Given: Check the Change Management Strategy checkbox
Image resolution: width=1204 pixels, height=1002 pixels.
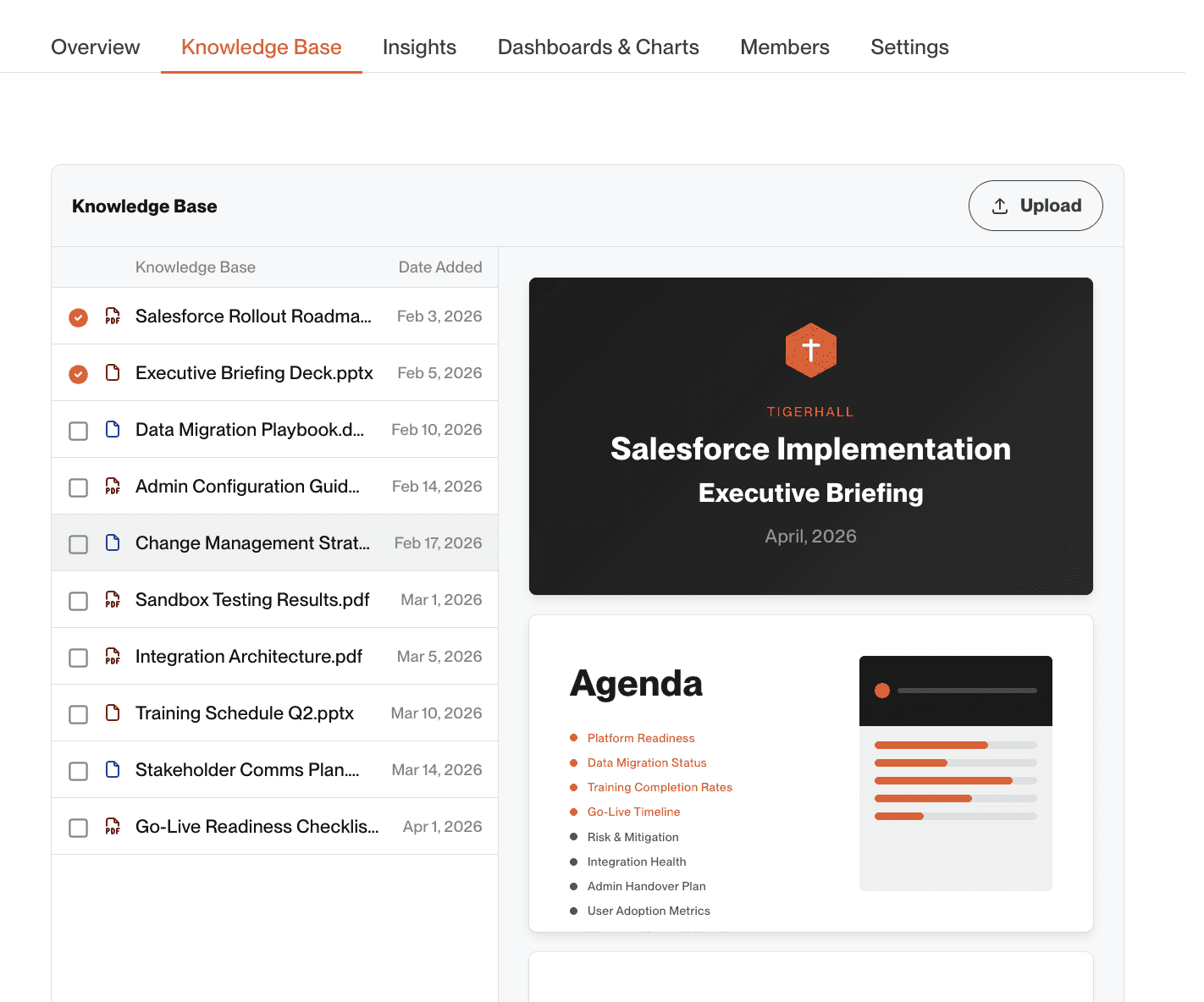Looking at the screenshot, I should (78, 544).
